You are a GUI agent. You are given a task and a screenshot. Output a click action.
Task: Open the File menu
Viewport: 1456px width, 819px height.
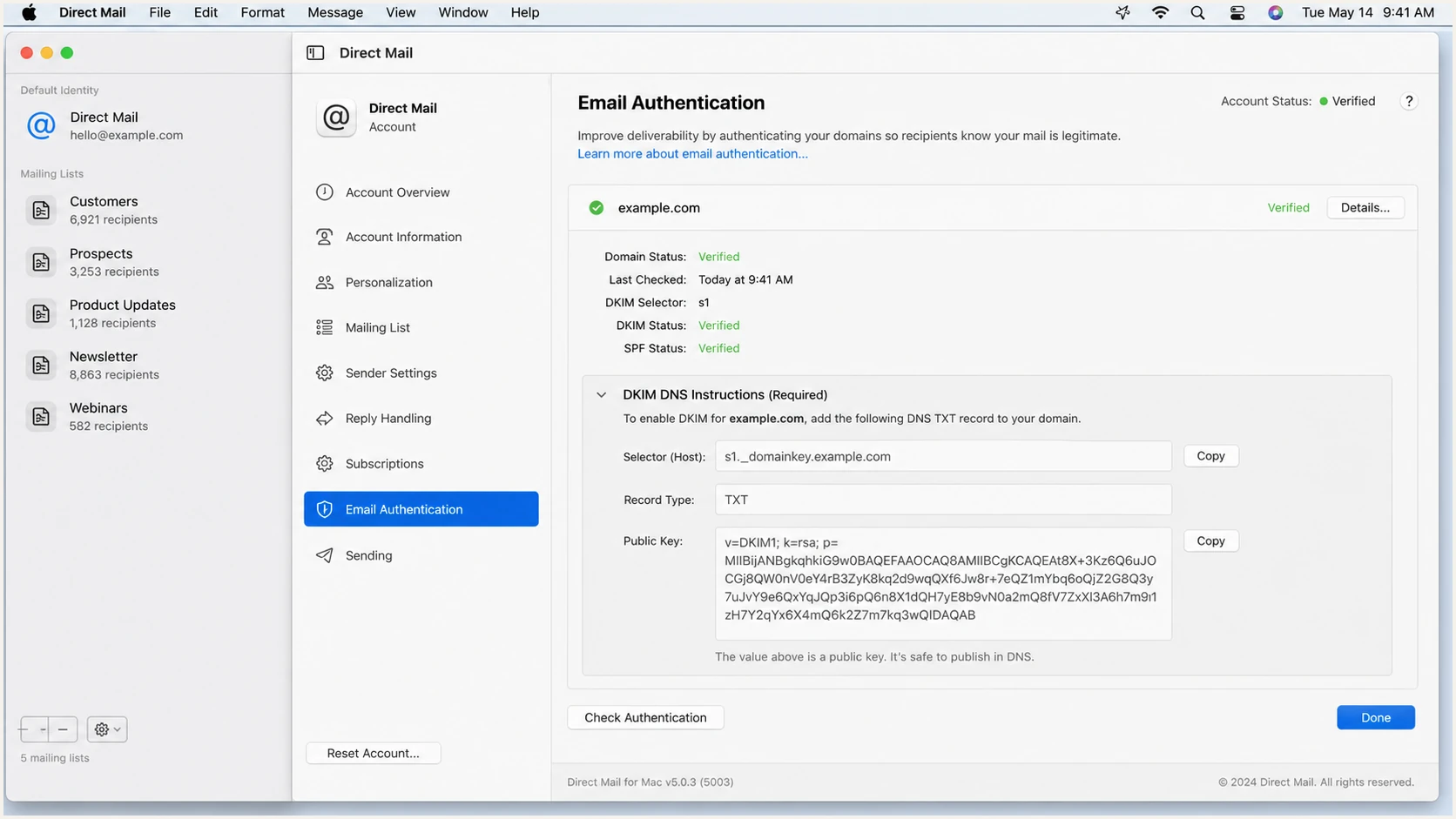tap(159, 12)
